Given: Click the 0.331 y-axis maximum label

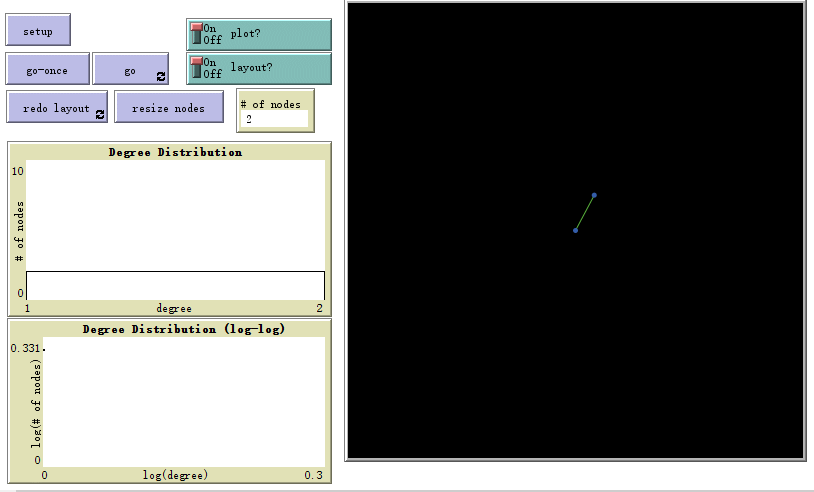Looking at the screenshot, I should click(25, 348).
